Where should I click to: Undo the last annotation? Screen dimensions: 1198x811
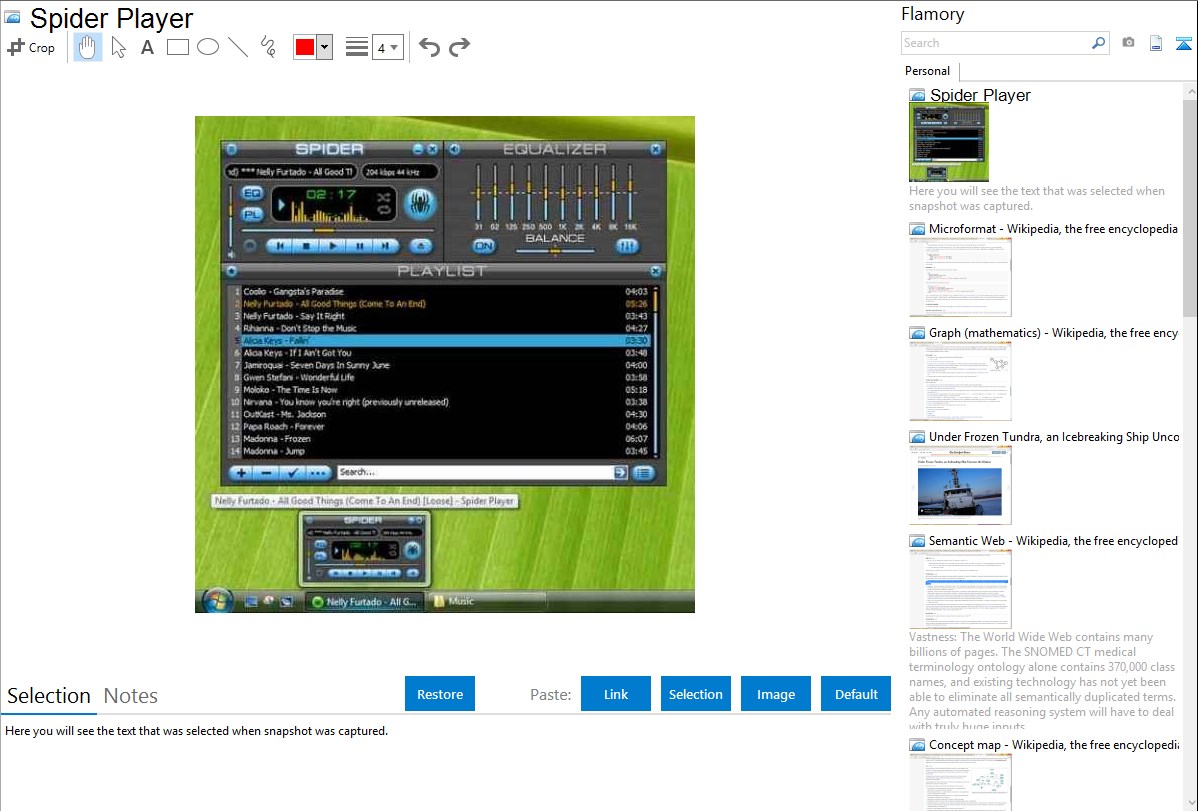pos(429,47)
